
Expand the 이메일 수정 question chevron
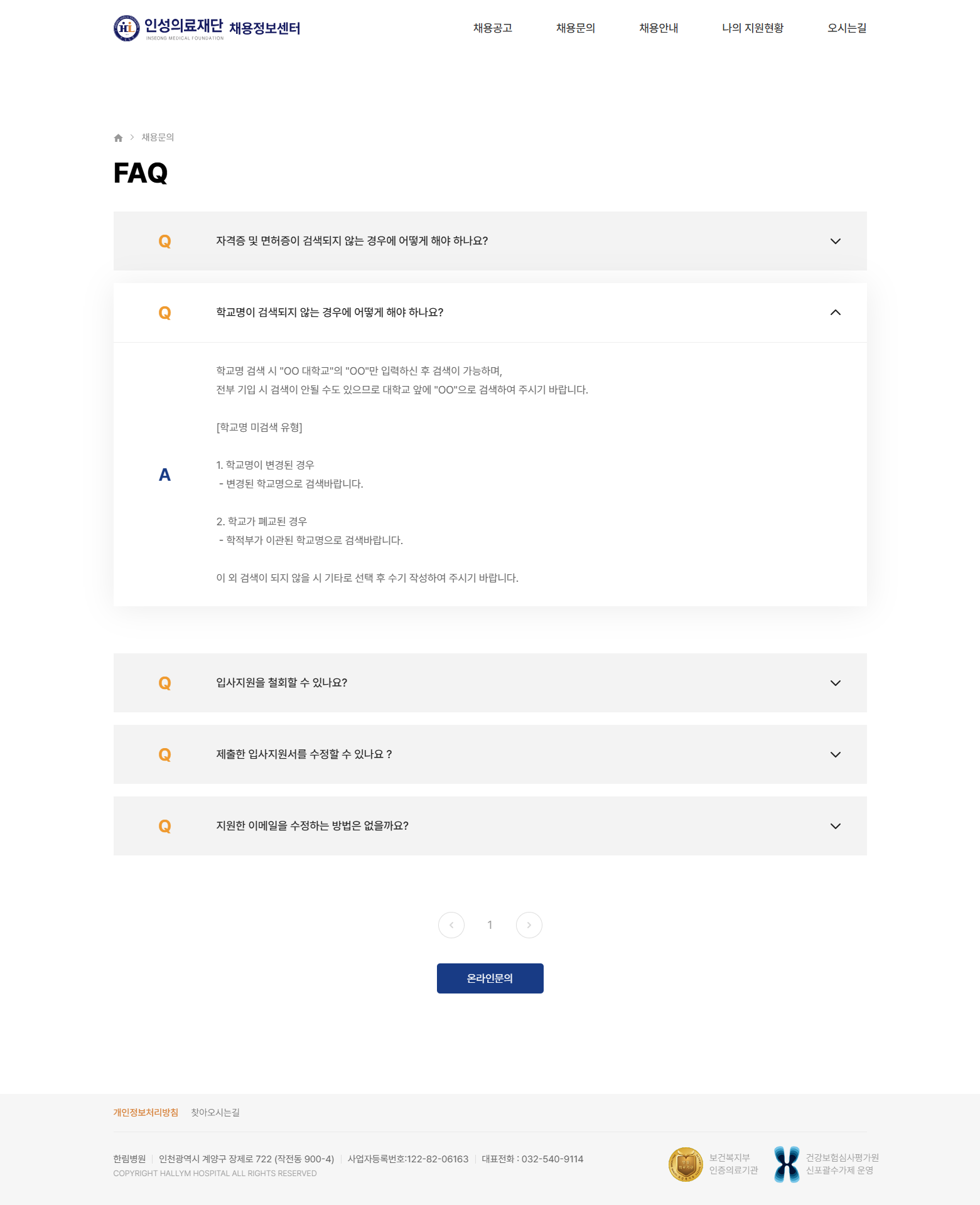click(836, 826)
